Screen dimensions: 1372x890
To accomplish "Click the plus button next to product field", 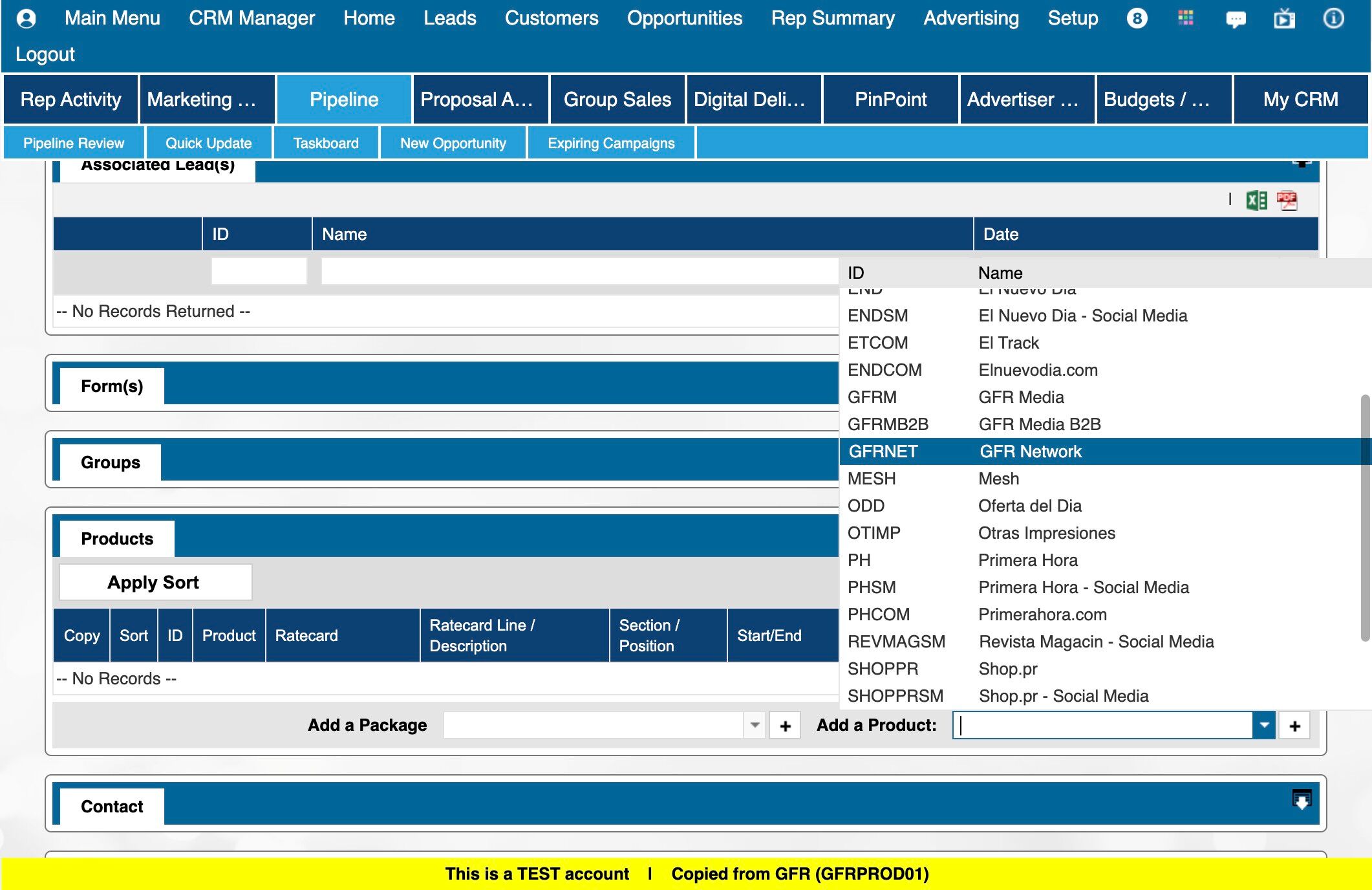I will tap(1294, 726).
